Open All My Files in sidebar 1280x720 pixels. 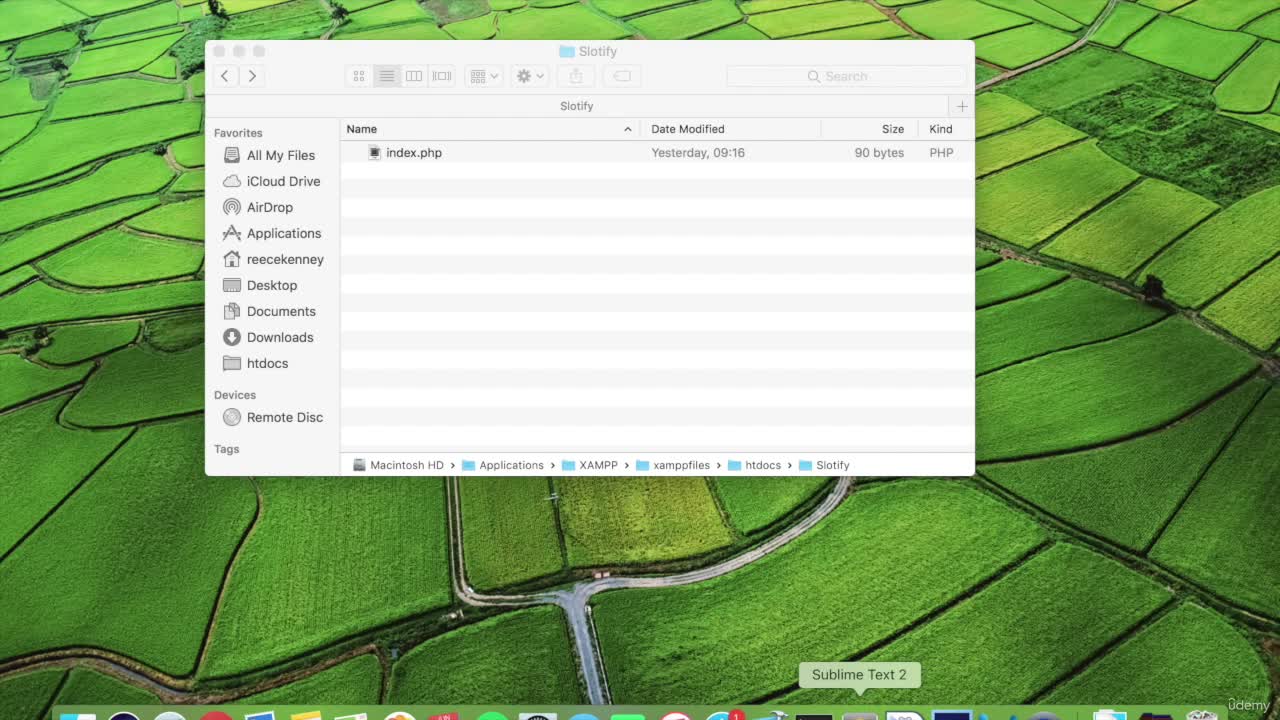click(270, 155)
